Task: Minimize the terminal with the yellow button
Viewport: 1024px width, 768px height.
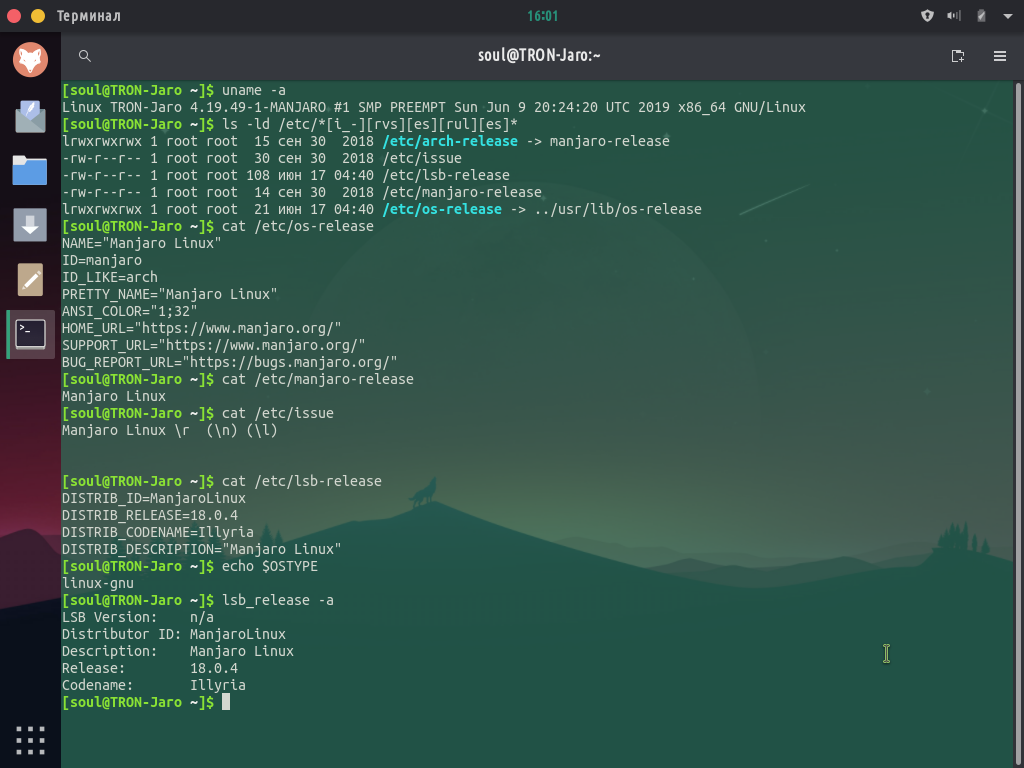Action: click(38, 16)
